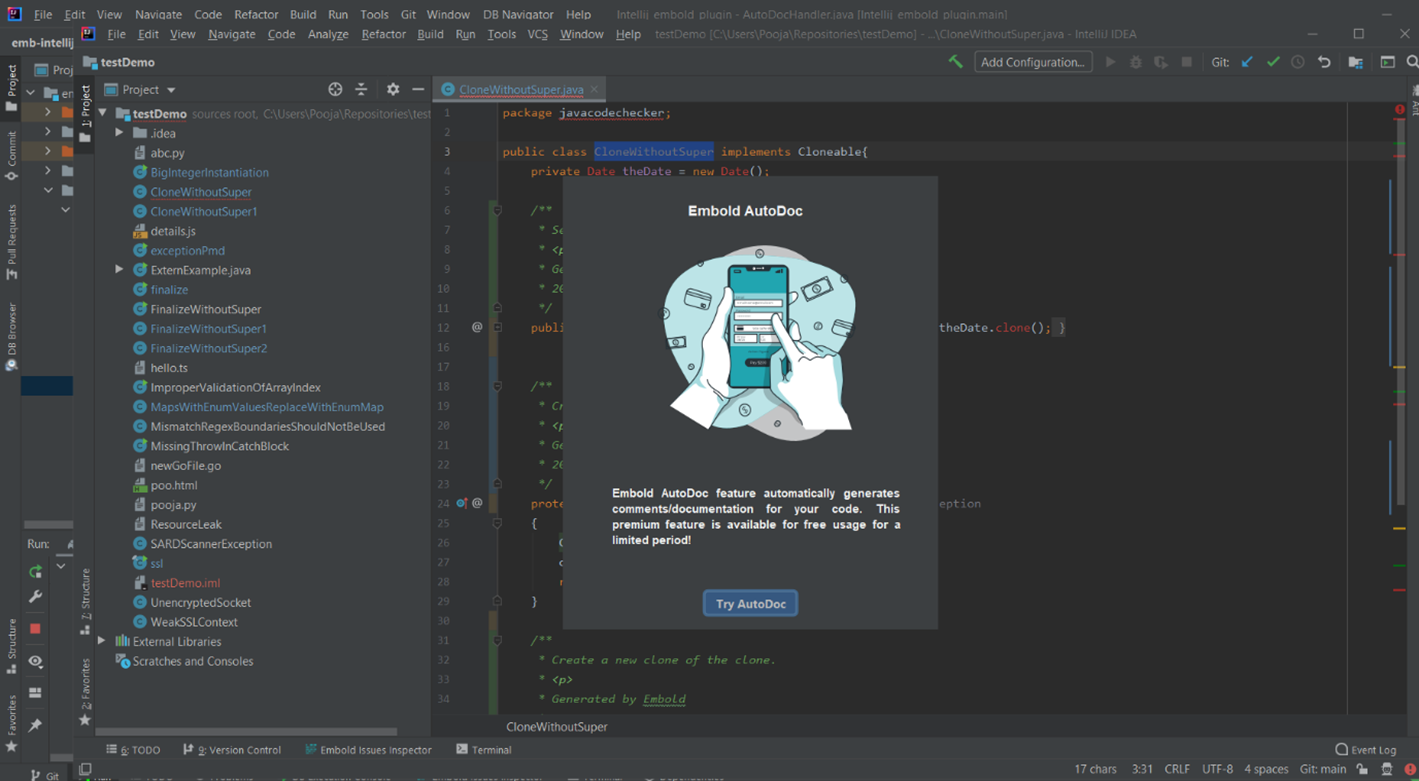Expand the External Libraries node
The image size is (1419, 781).
(102, 642)
